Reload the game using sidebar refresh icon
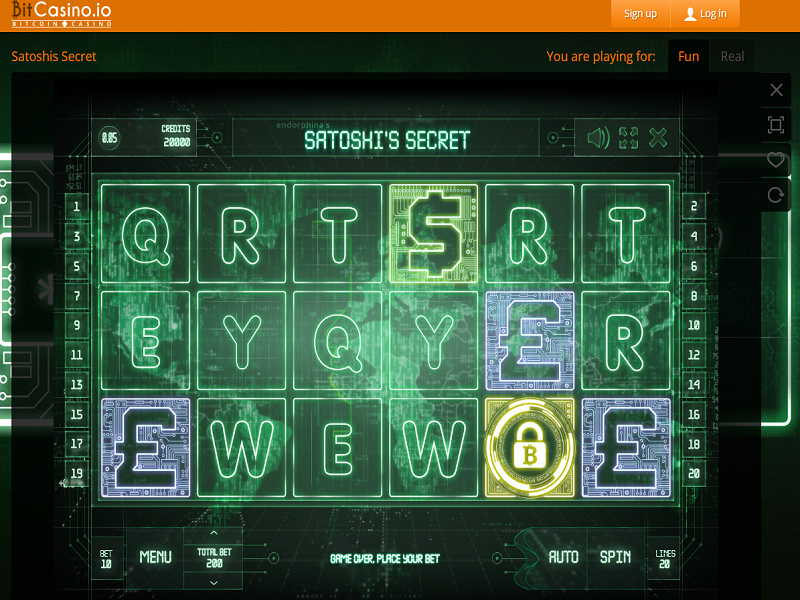 pyautogui.click(x=776, y=195)
